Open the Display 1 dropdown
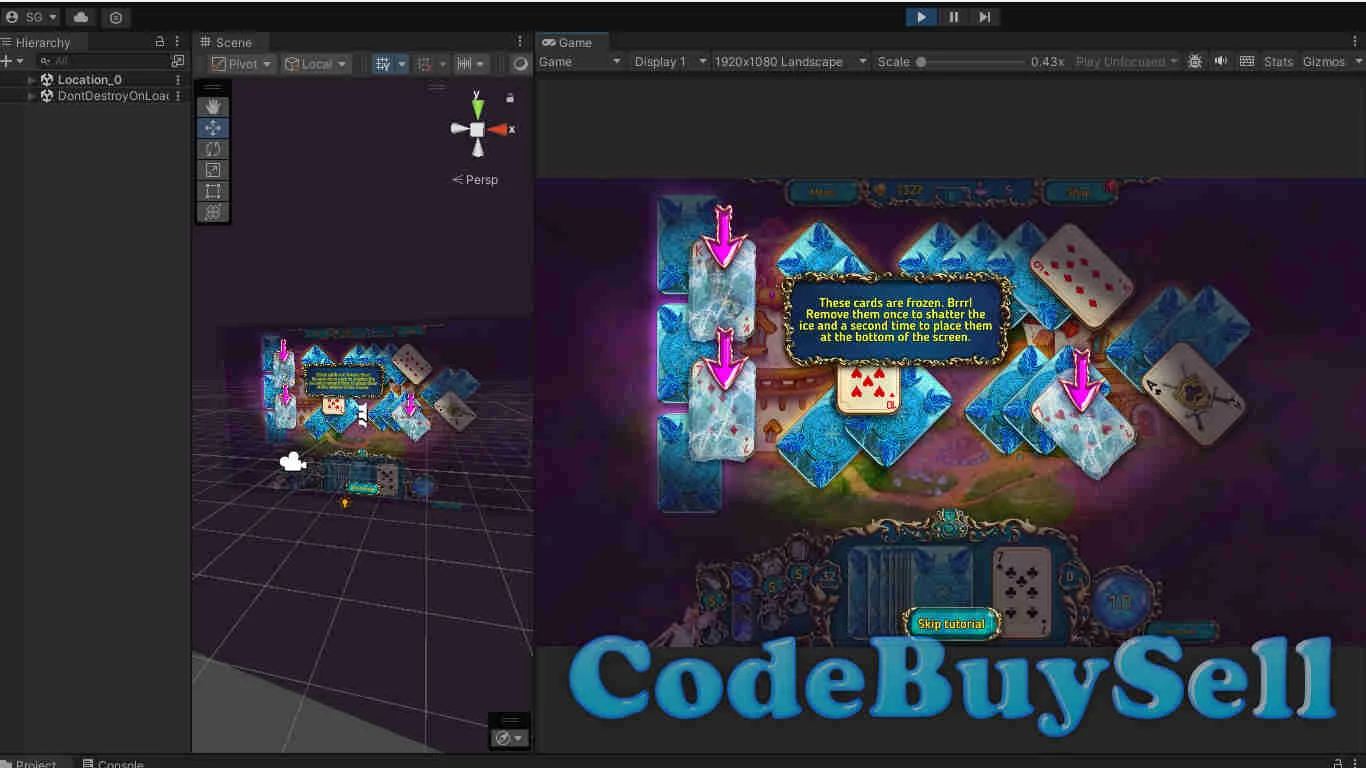This screenshot has width=1366, height=768. click(x=670, y=61)
